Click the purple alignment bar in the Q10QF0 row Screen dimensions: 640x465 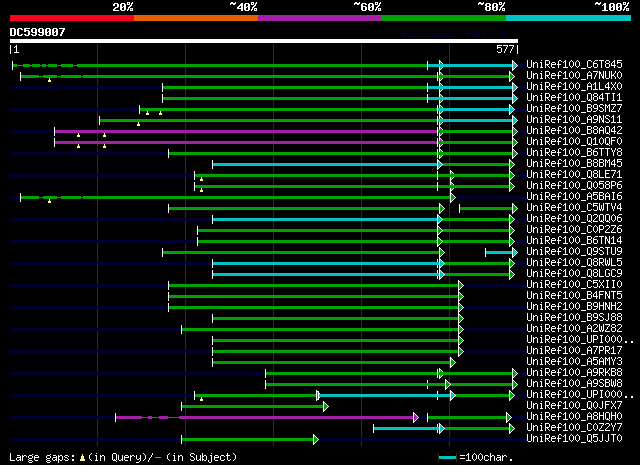point(246,142)
